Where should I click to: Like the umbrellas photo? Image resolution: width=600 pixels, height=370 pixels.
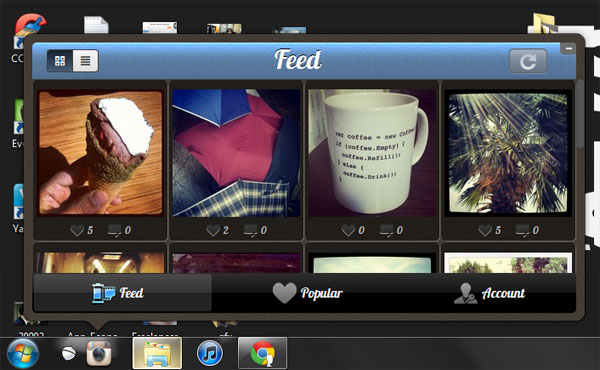click(x=213, y=230)
